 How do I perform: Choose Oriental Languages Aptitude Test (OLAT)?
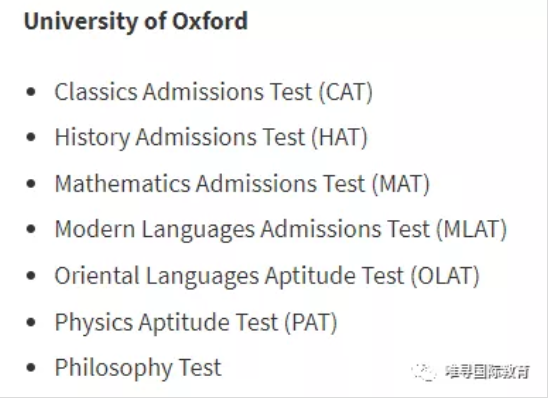(x=267, y=275)
